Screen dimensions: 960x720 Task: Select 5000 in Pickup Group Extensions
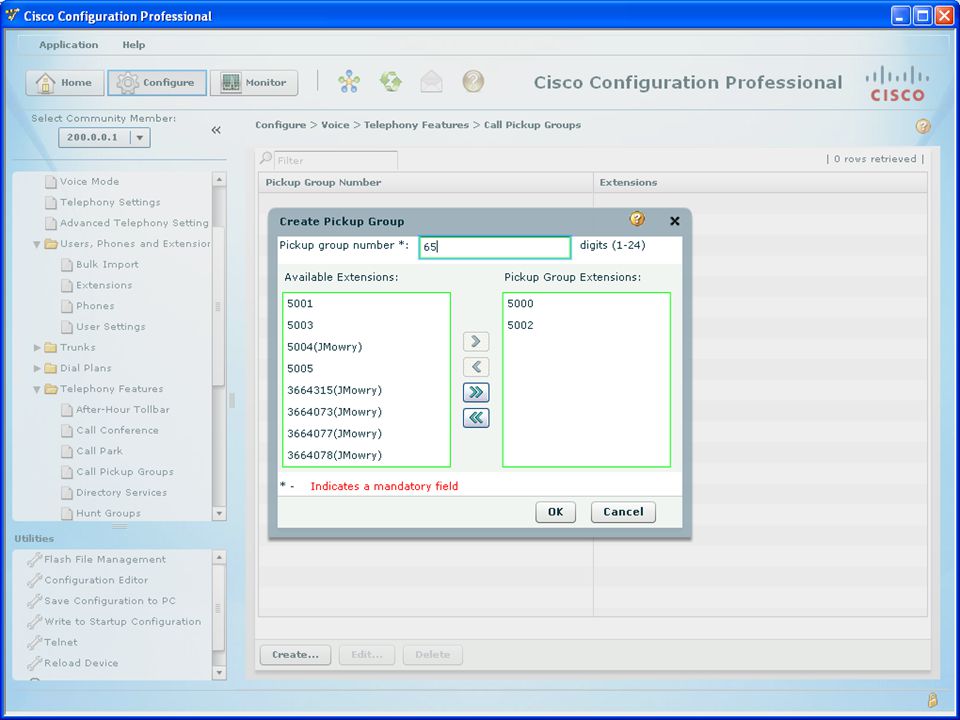pyautogui.click(x=586, y=304)
